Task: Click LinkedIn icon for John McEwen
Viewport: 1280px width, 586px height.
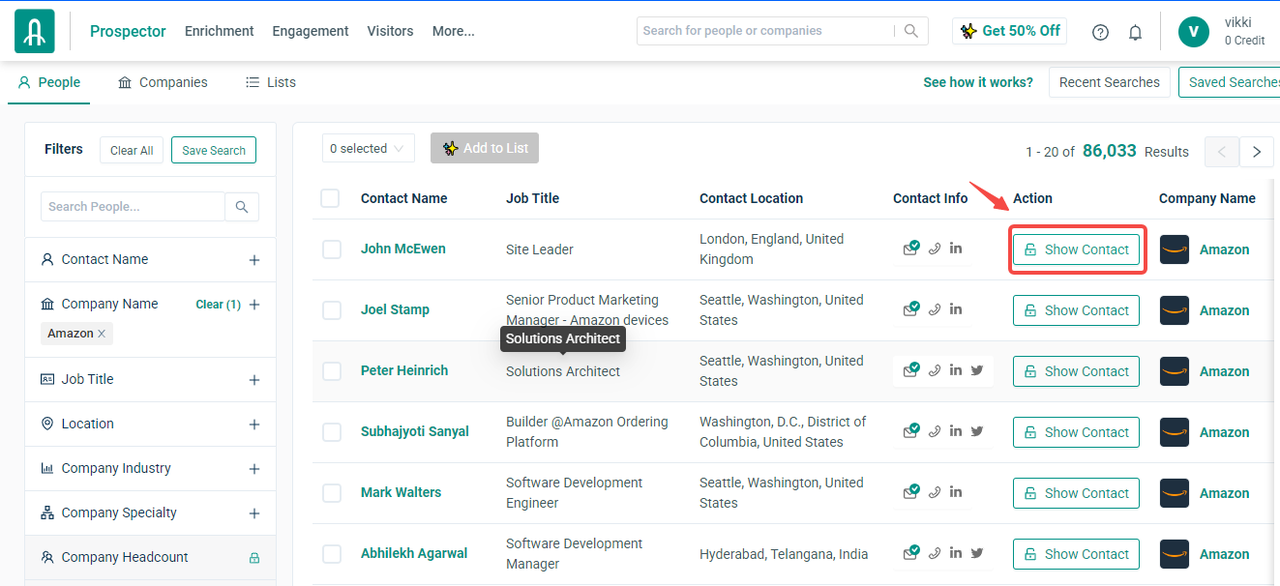Action: pyautogui.click(x=956, y=248)
